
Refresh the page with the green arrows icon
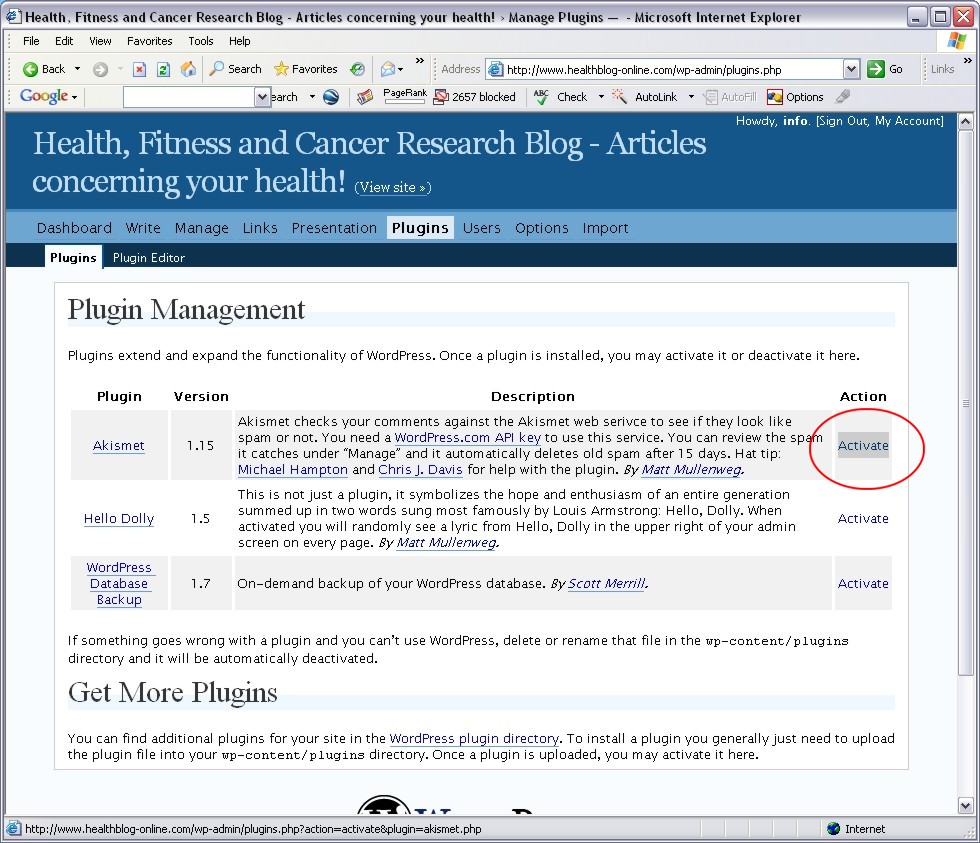pyautogui.click(x=163, y=69)
